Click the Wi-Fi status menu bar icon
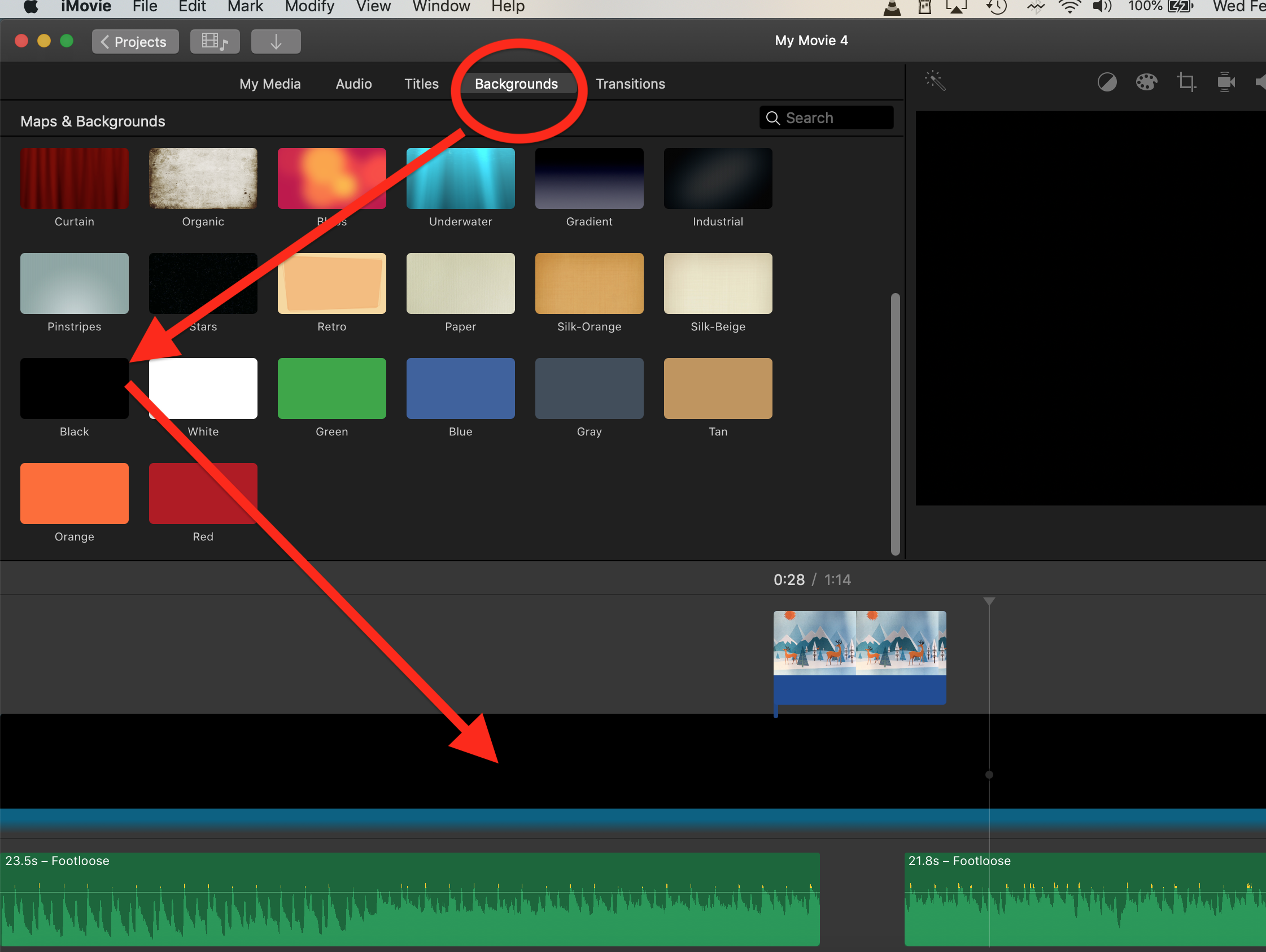The width and height of the screenshot is (1266, 952). [1068, 7]
